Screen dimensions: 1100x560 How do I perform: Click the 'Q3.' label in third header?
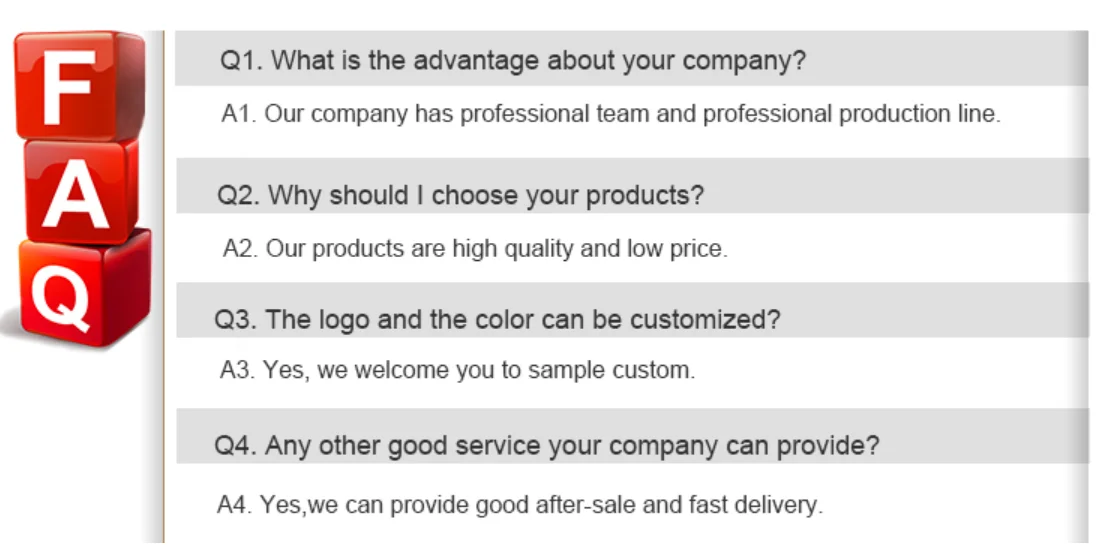(236, 320)
